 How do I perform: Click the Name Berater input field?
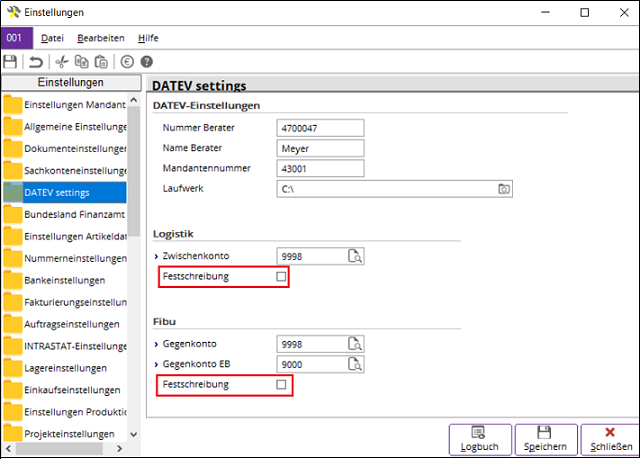pyautogui.click(x=320, y=148)
